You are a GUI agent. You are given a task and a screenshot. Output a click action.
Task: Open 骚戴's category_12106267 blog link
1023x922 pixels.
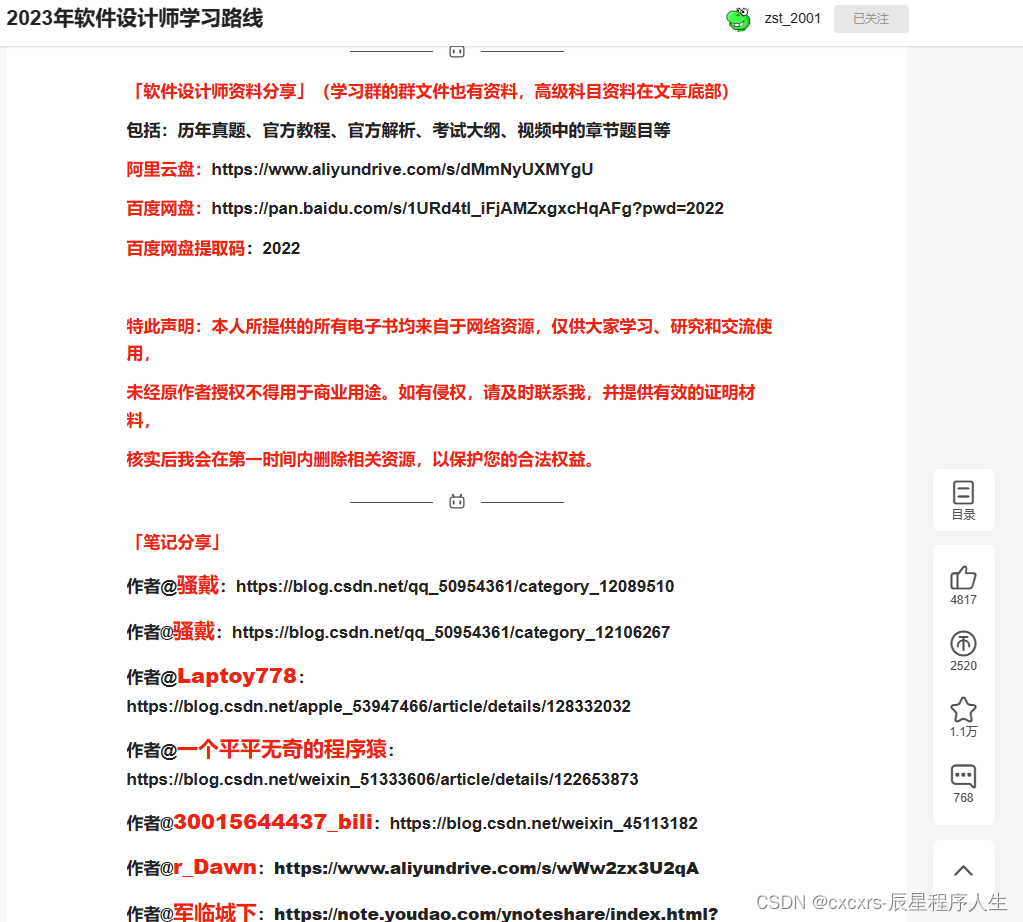[451, 632]
